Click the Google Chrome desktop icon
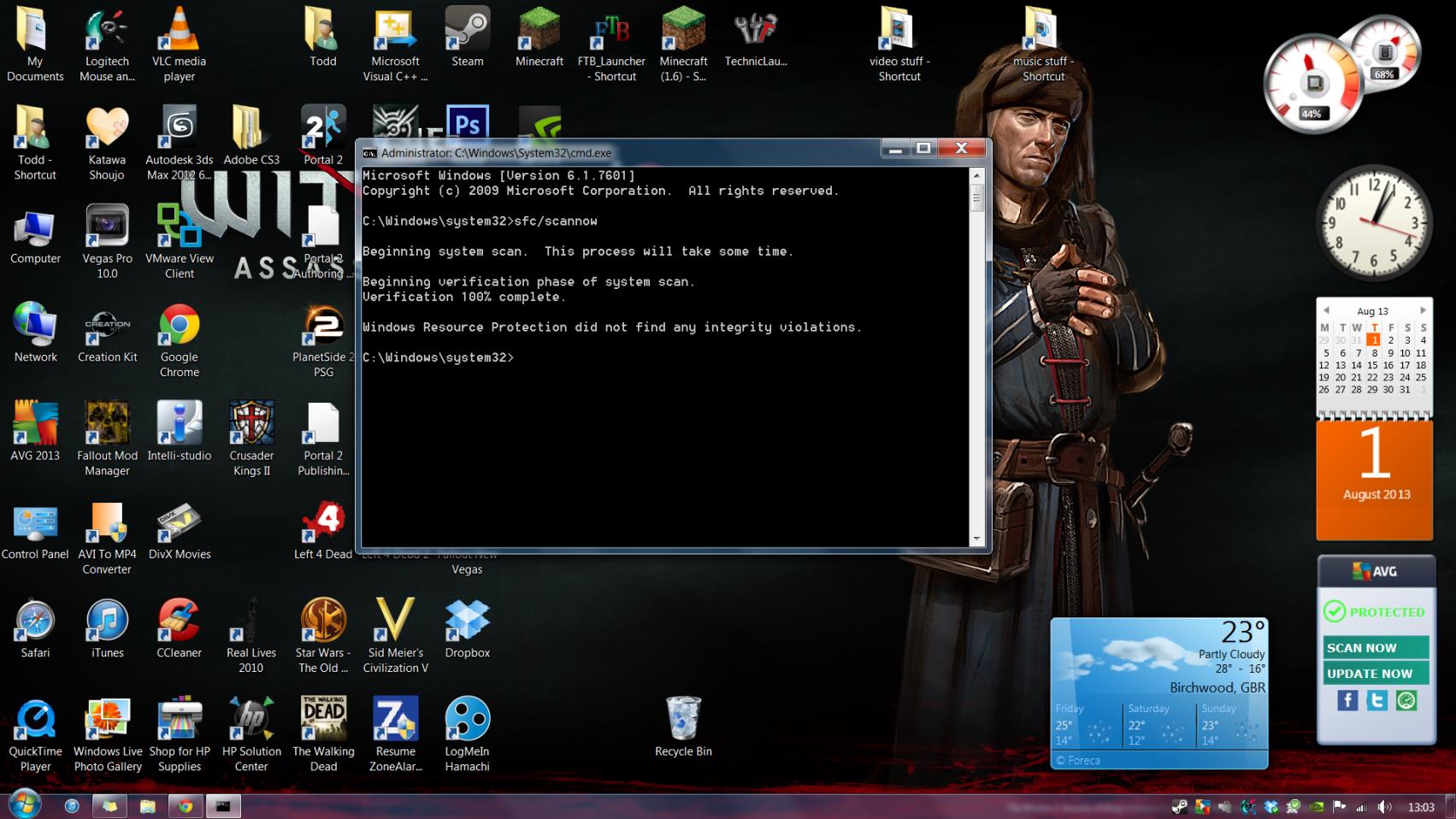Viewport: 1456px width, 819px height. tap(179, 327)
